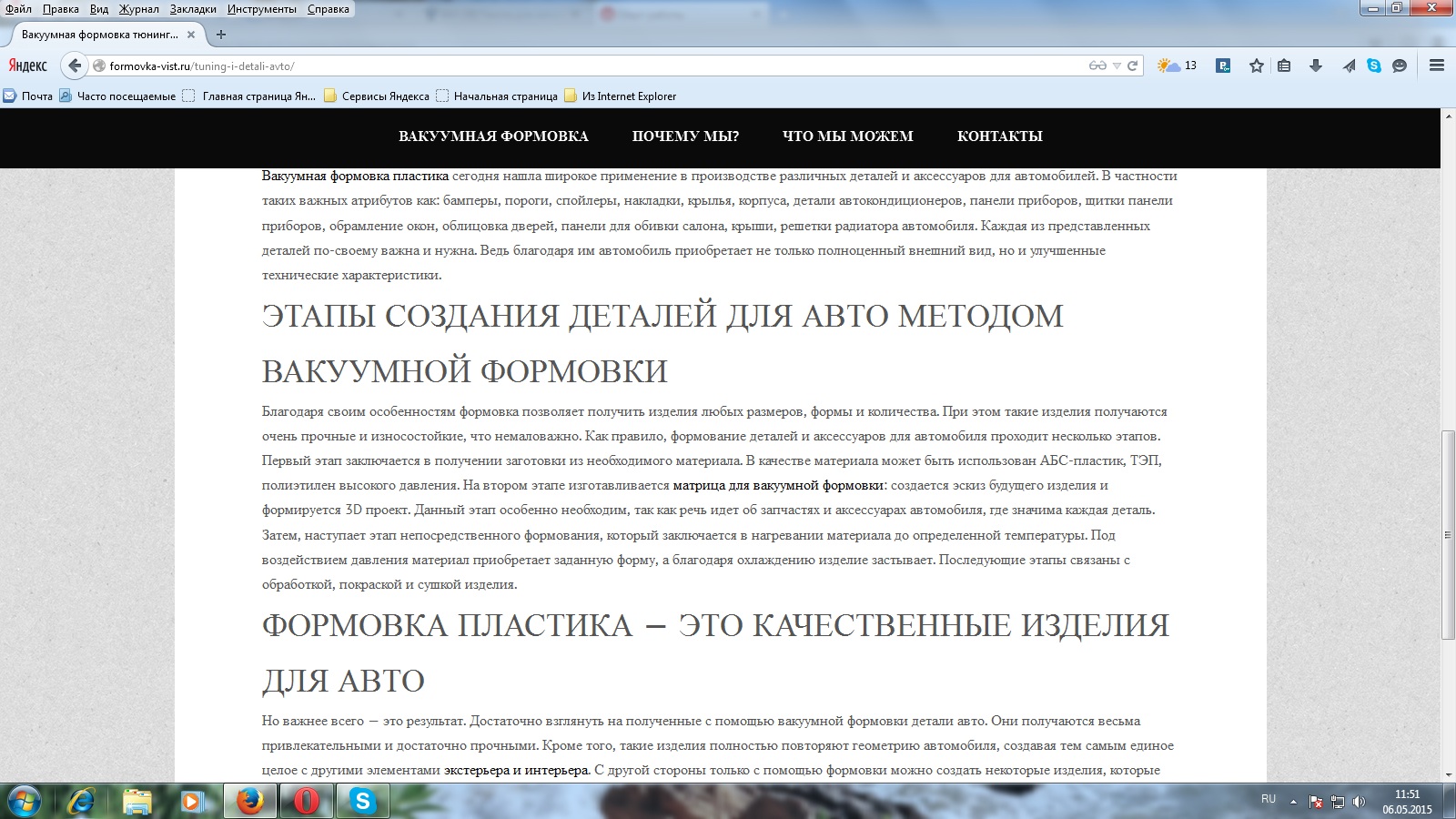Click ФОРМОВКА ПЛАСТИКА heading
Viewport: 1456px width, 819px height.
click(715, 652)
